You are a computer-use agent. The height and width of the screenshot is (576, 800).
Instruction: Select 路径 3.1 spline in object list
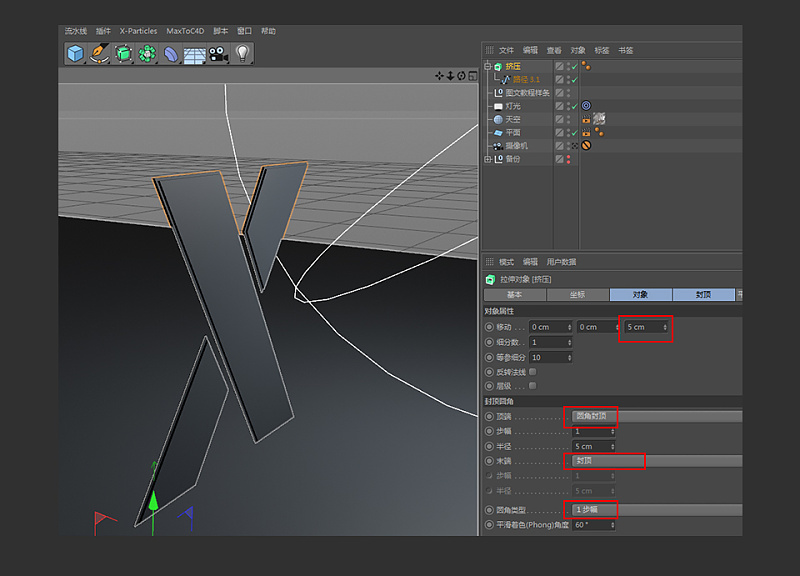point(526,79)
